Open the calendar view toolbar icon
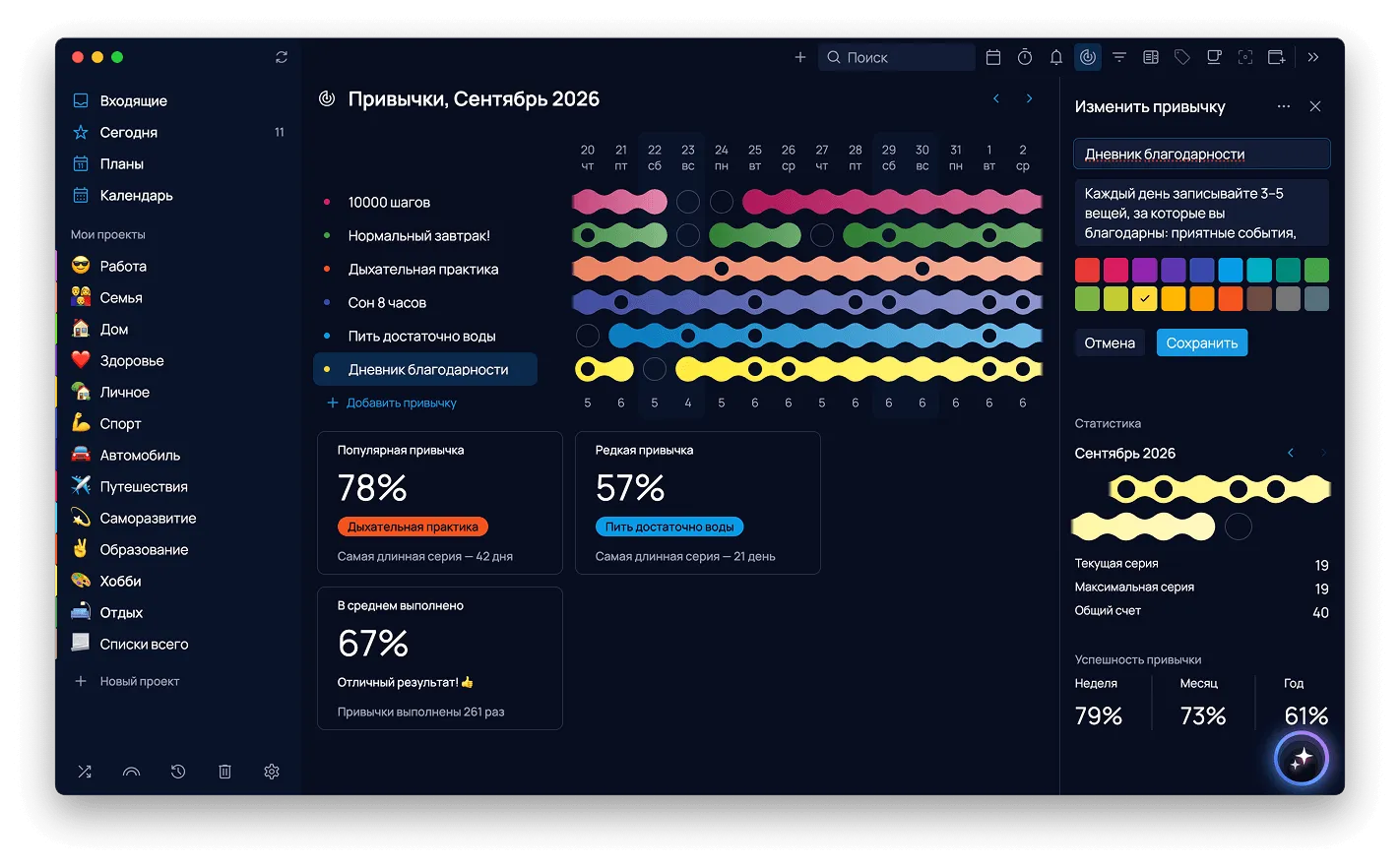This screenshot has width=1400, height=868. (x=993, y=57)
